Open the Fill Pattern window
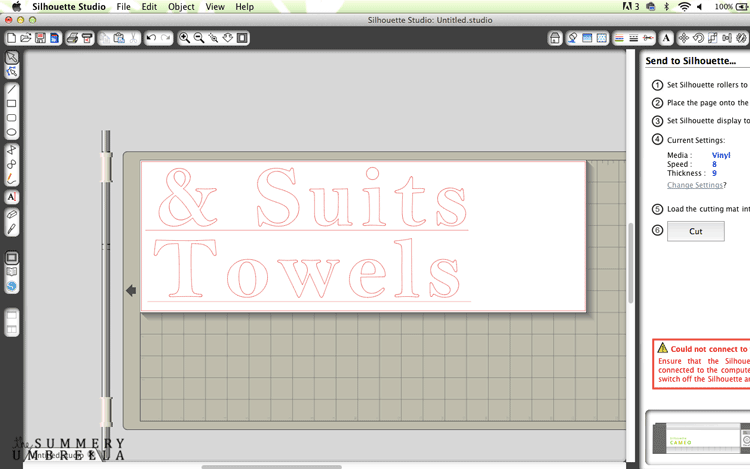 (602, 38)
